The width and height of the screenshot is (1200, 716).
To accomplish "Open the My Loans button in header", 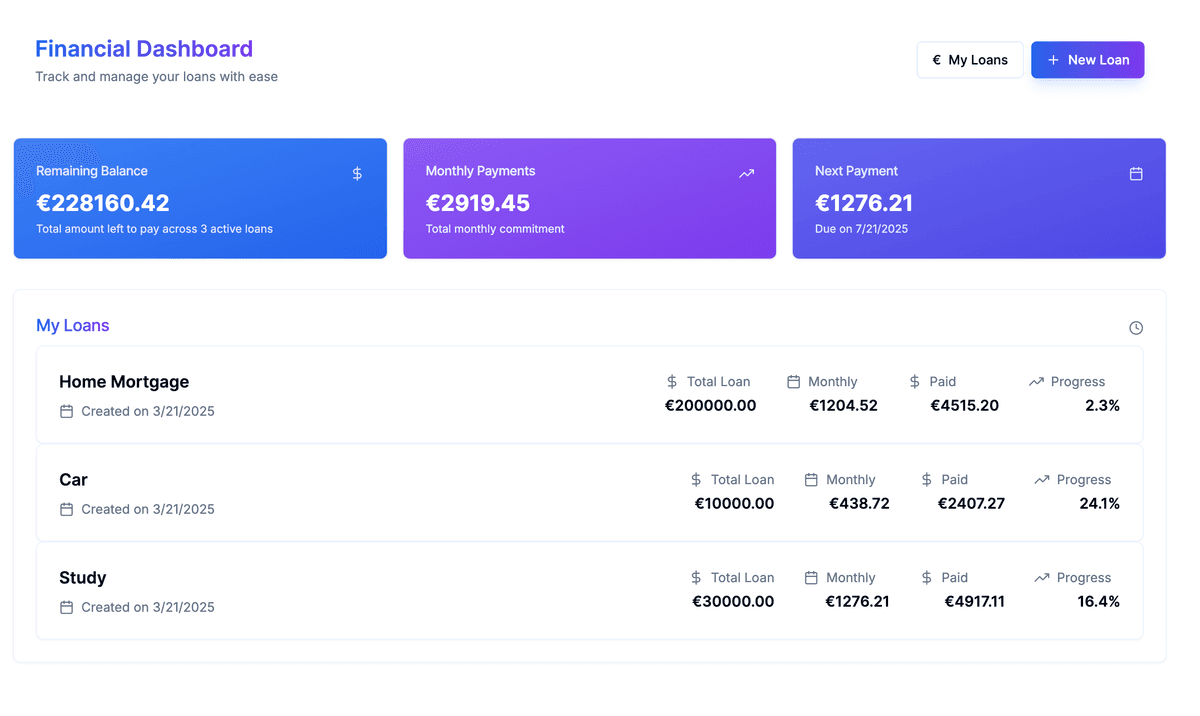I will [x=969, y=60].
